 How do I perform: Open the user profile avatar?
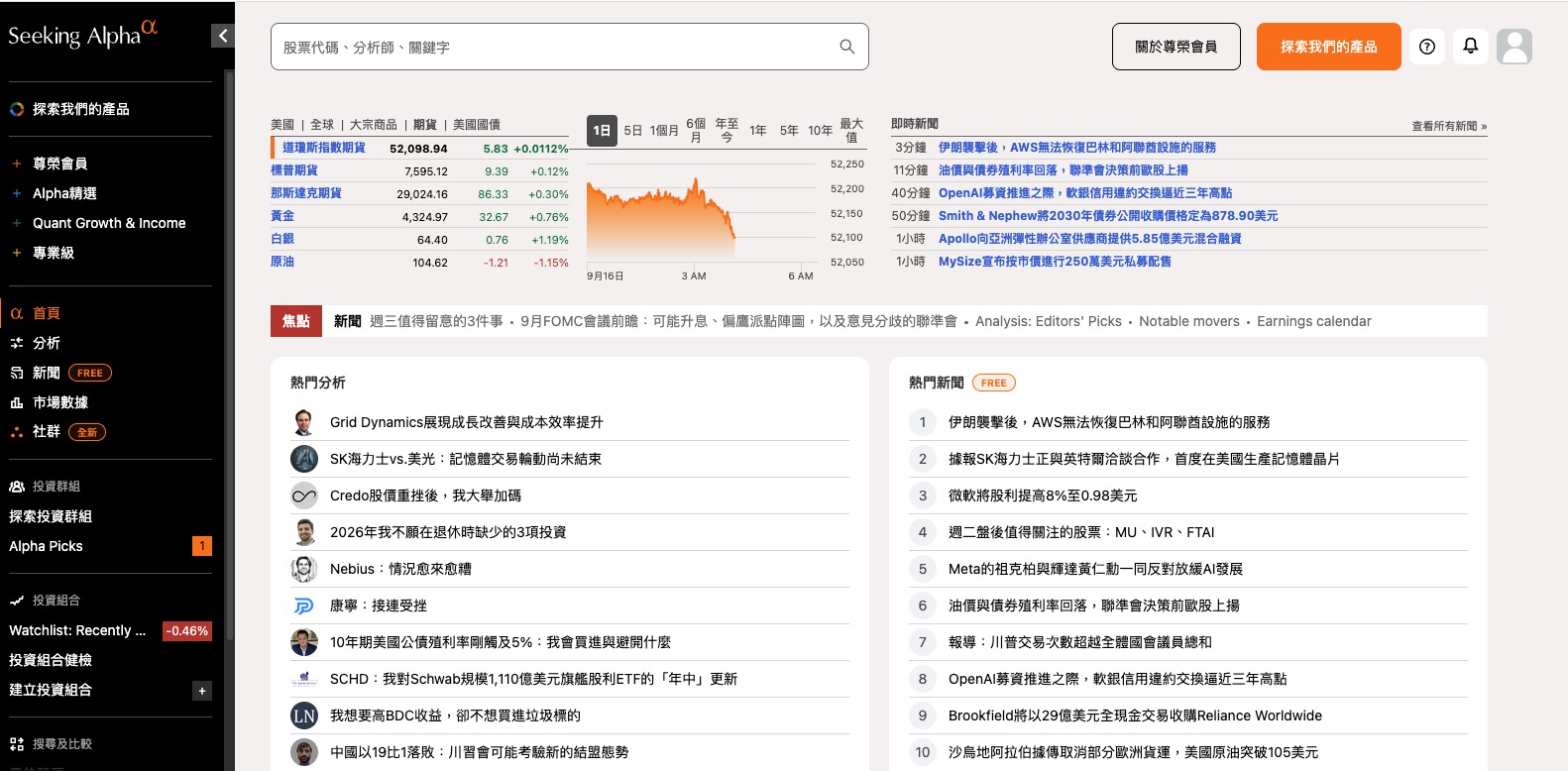(x=1514, y=47)
